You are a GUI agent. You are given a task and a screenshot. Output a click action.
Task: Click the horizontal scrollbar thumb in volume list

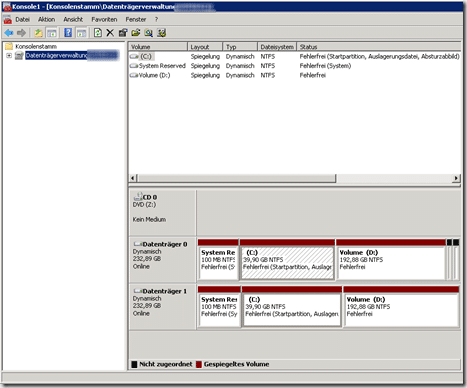click(237, 178)
